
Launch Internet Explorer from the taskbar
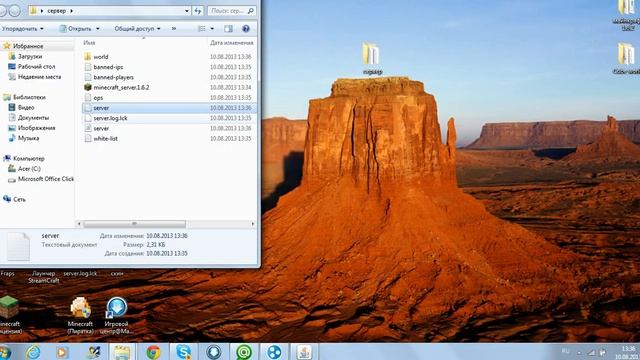(33, 352)
